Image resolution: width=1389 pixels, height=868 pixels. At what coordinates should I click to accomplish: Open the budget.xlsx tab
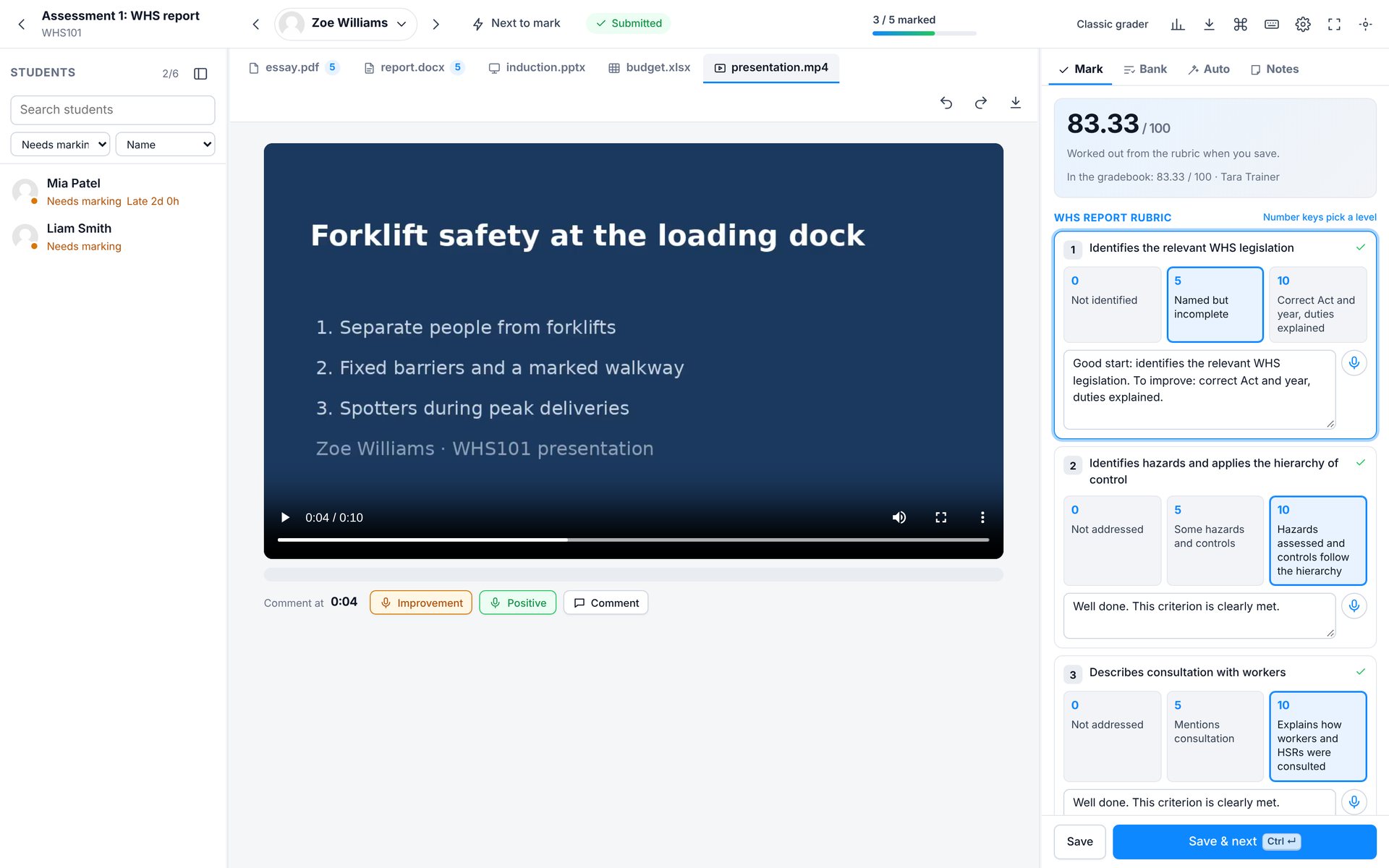[x=650, y=67]
